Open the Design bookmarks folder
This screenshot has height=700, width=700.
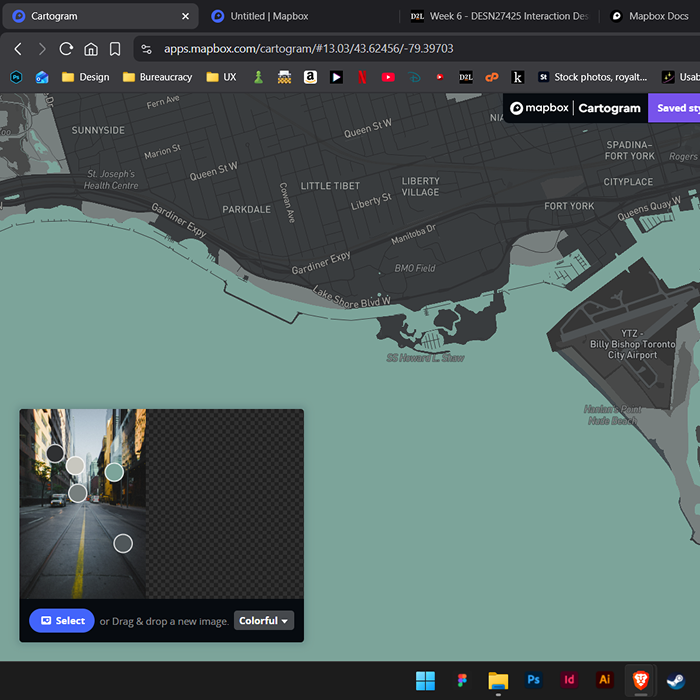coord(86,77)
